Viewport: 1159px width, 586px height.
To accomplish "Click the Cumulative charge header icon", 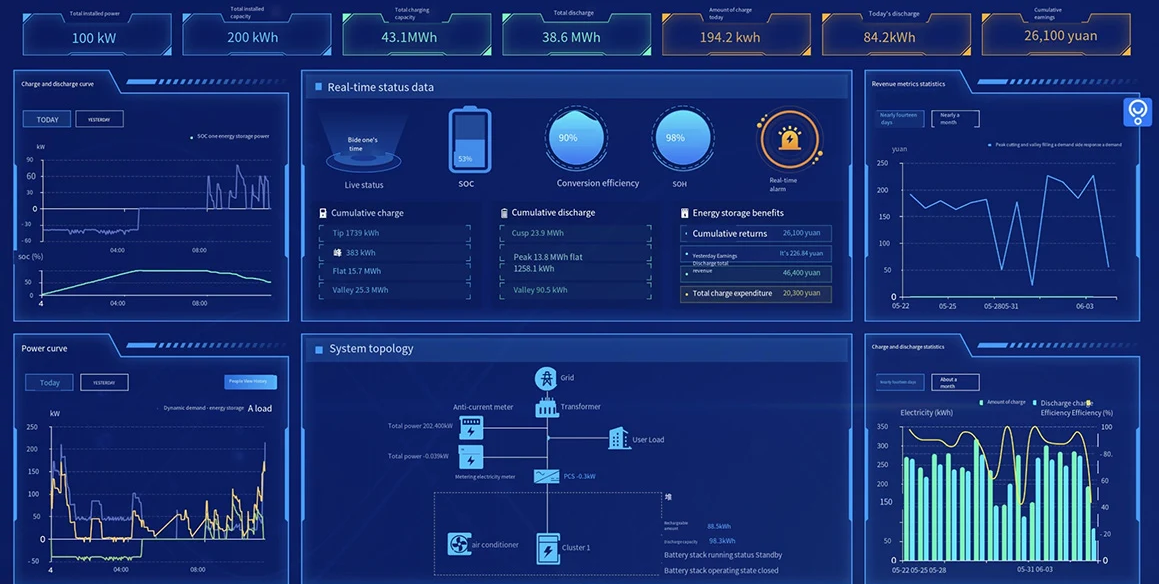I will [x=323, y=213].
